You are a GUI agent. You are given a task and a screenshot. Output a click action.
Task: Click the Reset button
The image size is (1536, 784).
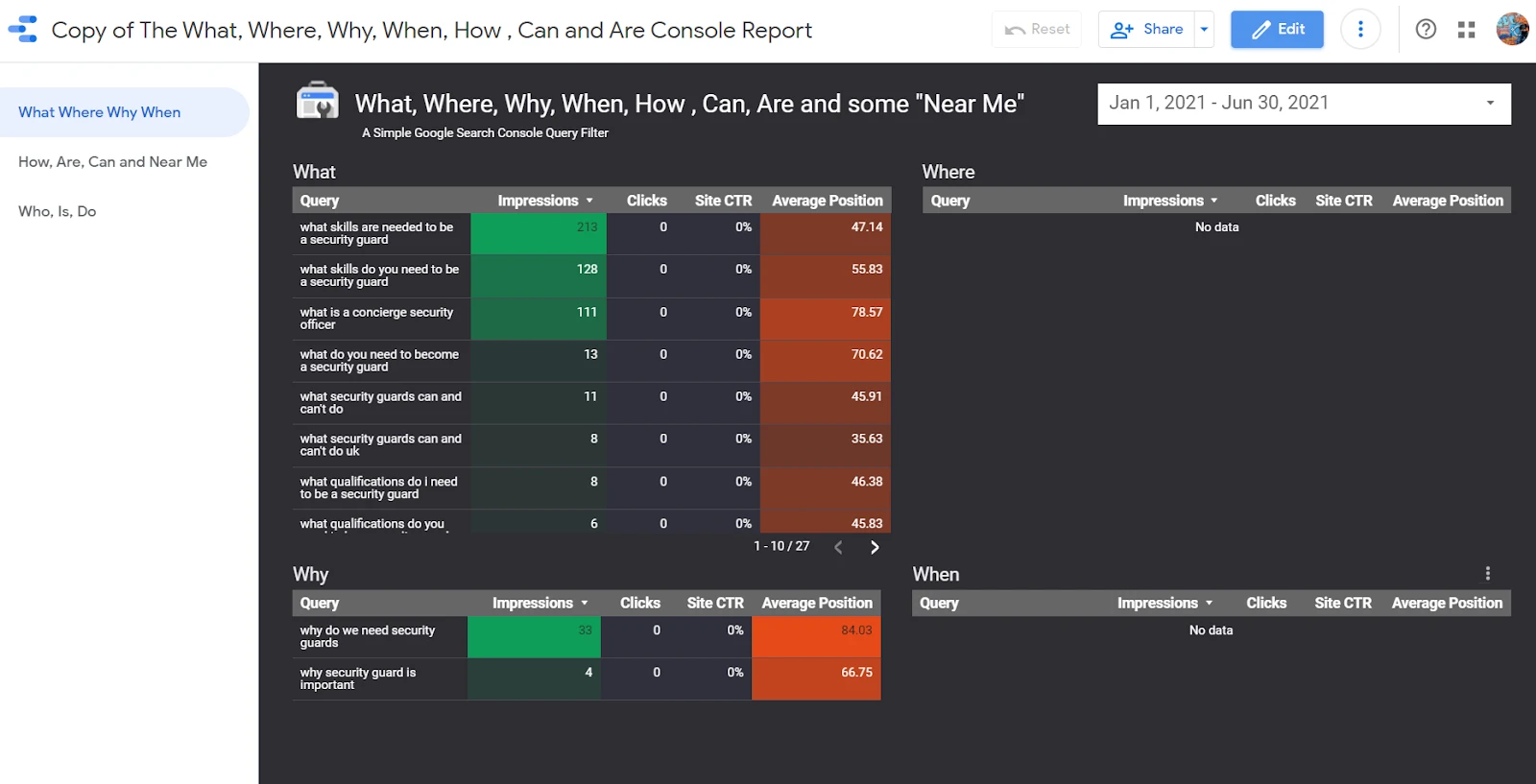tap(1037, 30)
